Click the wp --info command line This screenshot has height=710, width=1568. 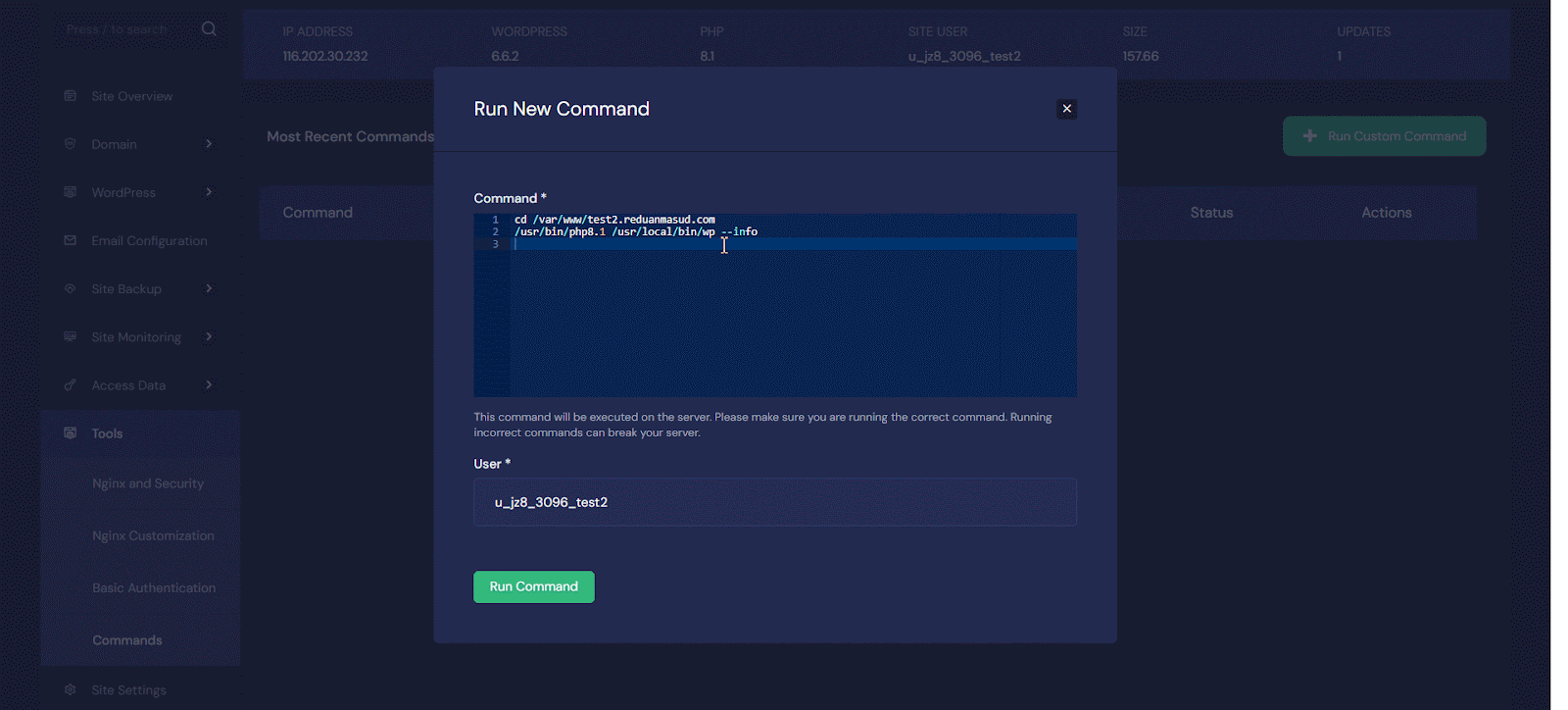(x=636, y=231)
